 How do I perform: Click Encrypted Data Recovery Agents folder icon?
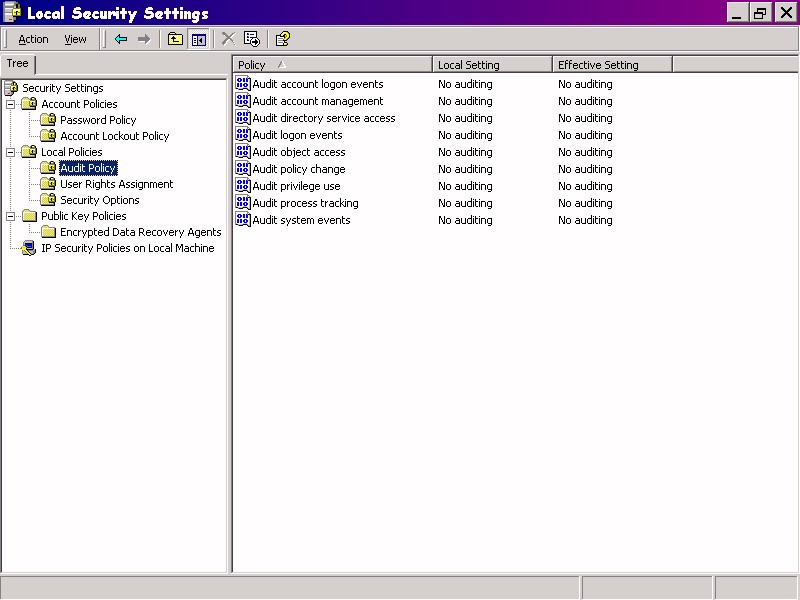click(x=48, y=232)
